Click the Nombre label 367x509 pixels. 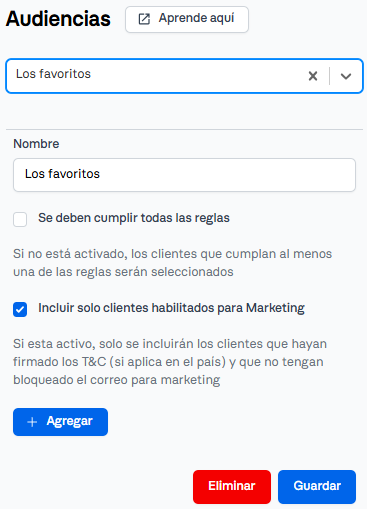tap(36, 144)
